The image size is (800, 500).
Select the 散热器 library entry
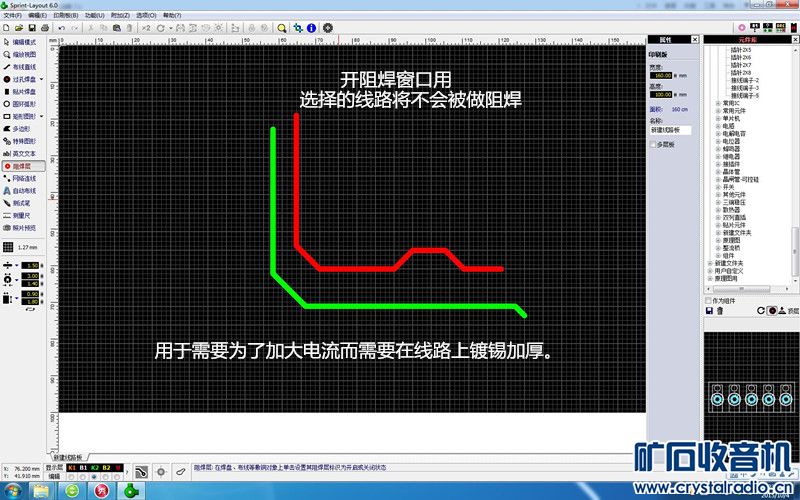tap(731, 210)
